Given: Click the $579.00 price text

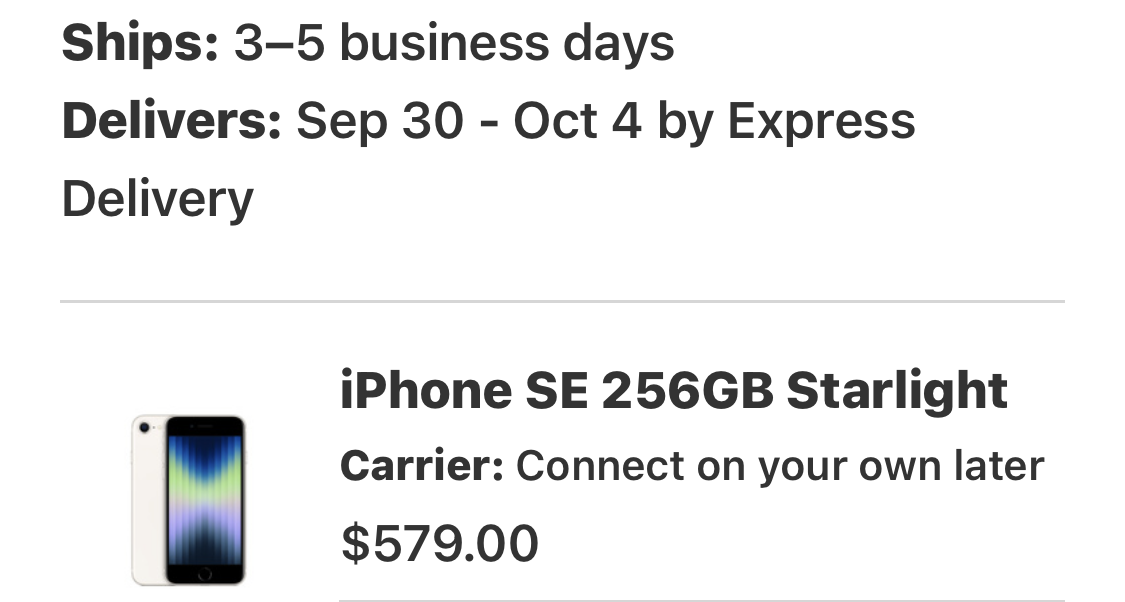Looking at the screenshot, I should (440, 543).
